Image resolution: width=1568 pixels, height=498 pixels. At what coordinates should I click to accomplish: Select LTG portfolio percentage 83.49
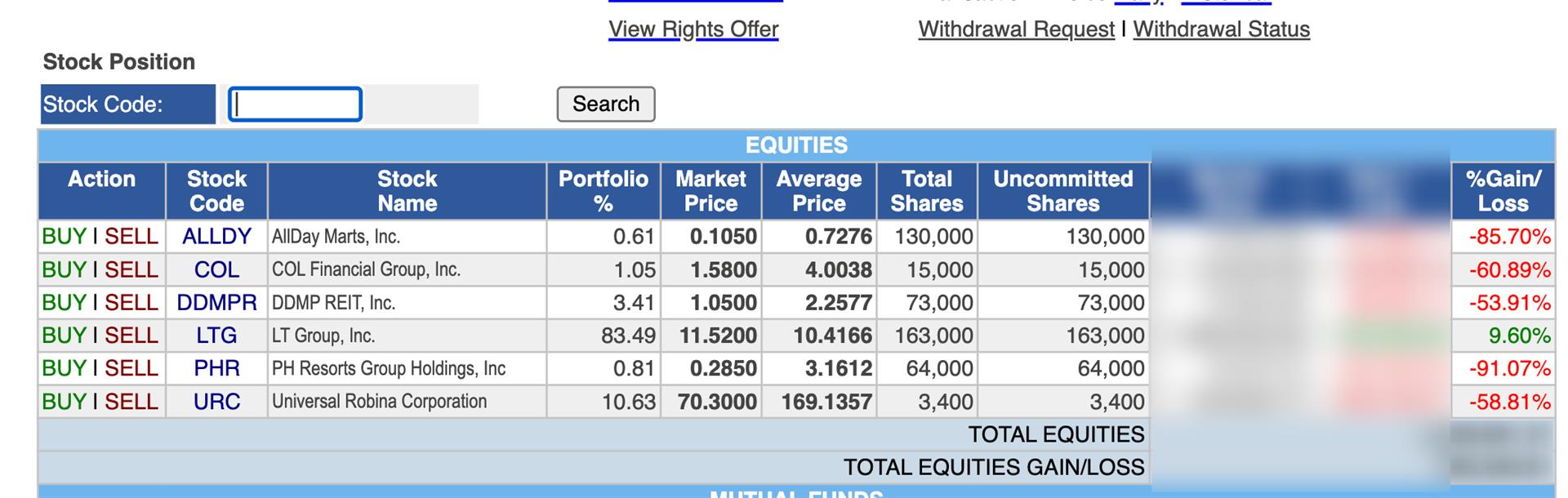(x=628, y=336)
